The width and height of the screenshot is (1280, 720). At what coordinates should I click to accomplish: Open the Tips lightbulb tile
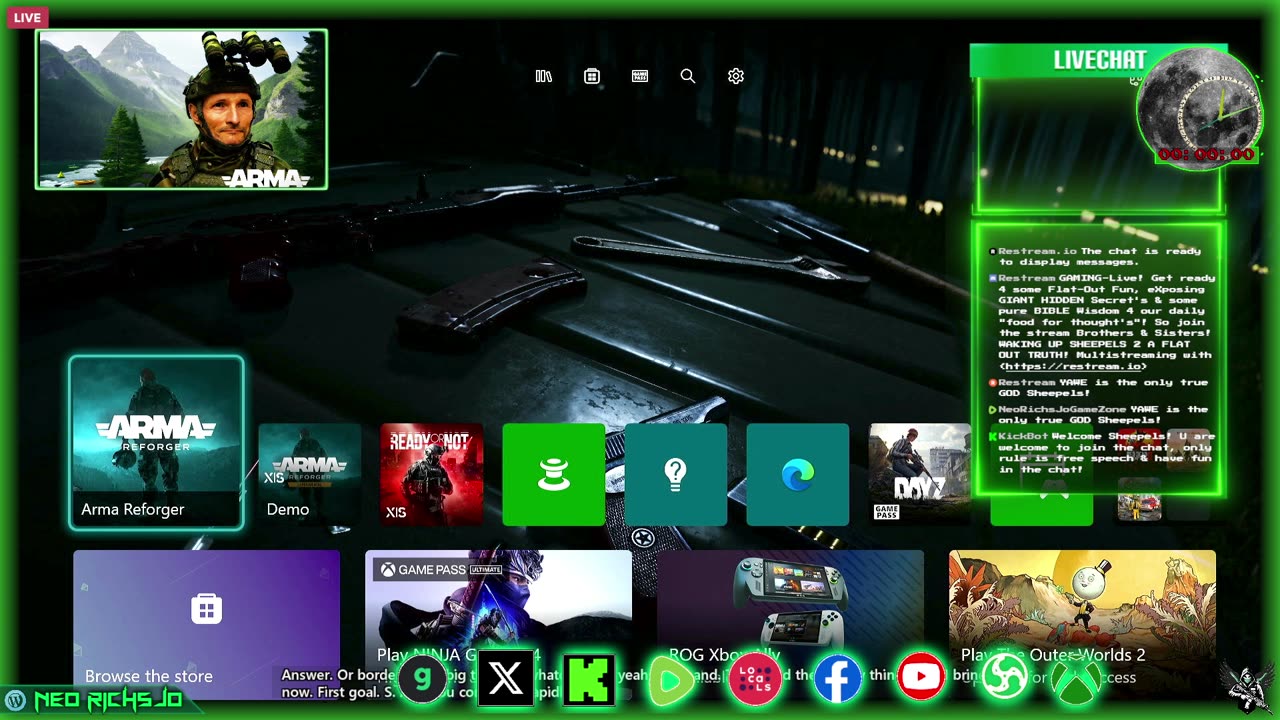pos(676,474)
